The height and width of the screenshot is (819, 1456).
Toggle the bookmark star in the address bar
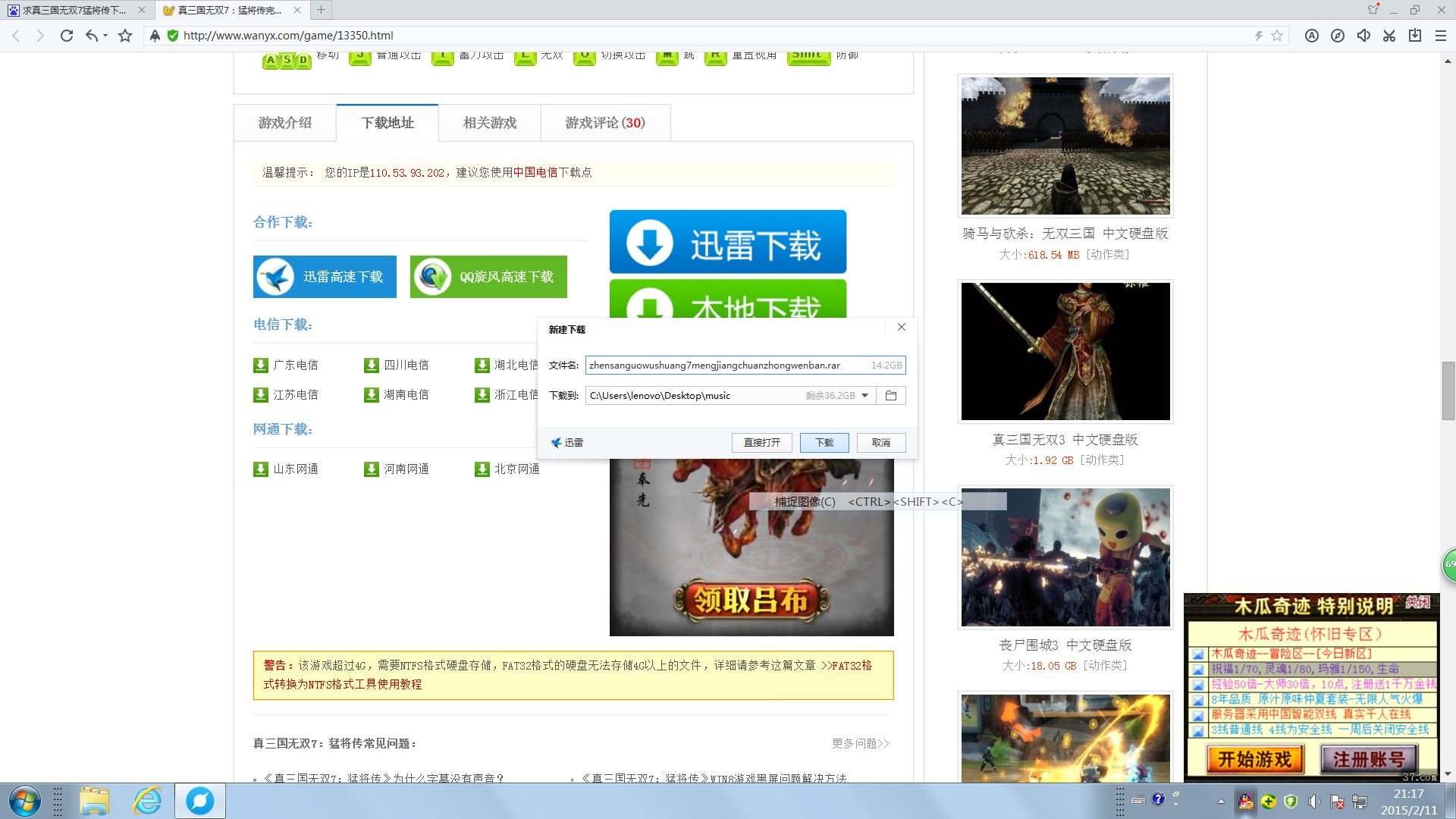[x=1277, y=36]
